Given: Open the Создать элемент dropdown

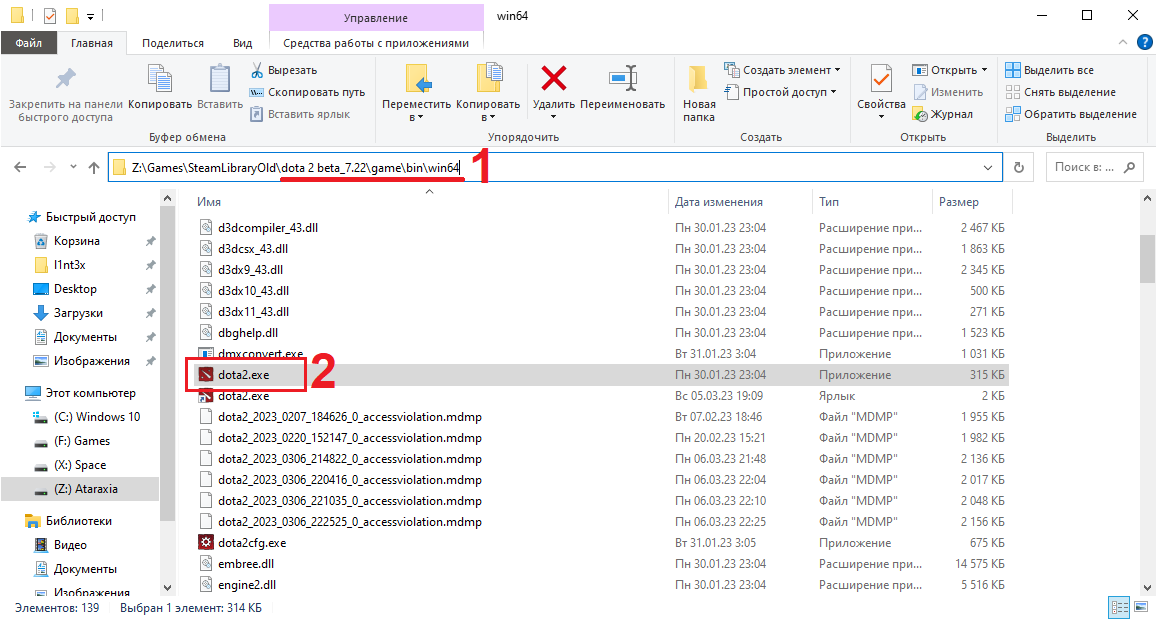Looking at the screenshot, I should (x=782, y=70).
